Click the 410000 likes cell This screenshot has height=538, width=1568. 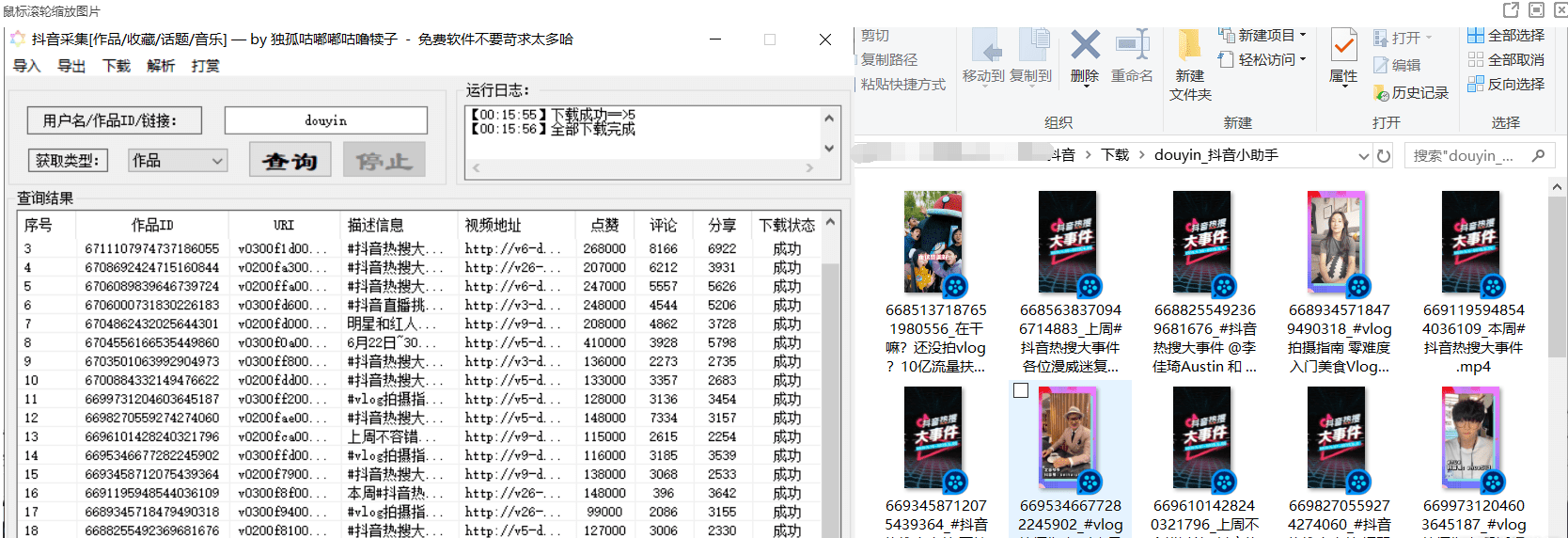tap(604, 342)
